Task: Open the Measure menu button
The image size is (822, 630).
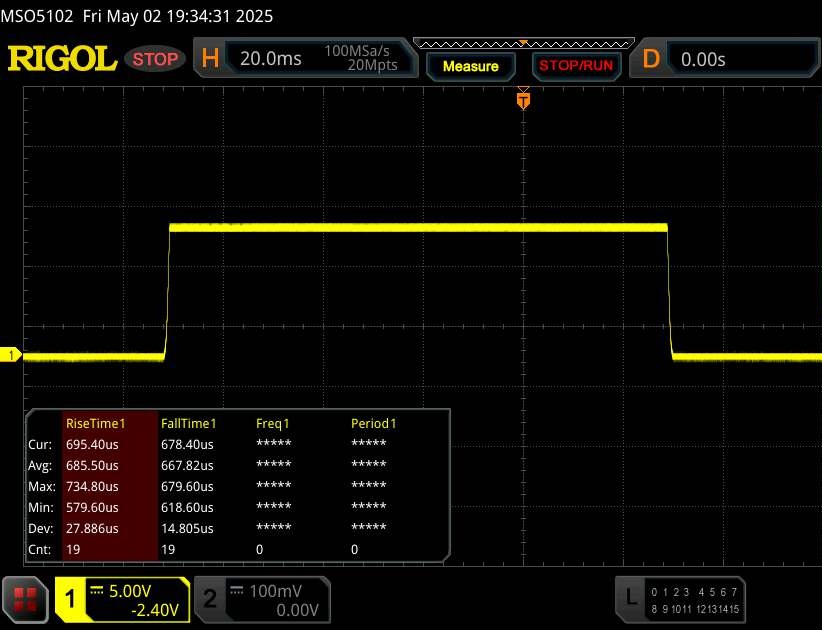Action: point(470,67)
